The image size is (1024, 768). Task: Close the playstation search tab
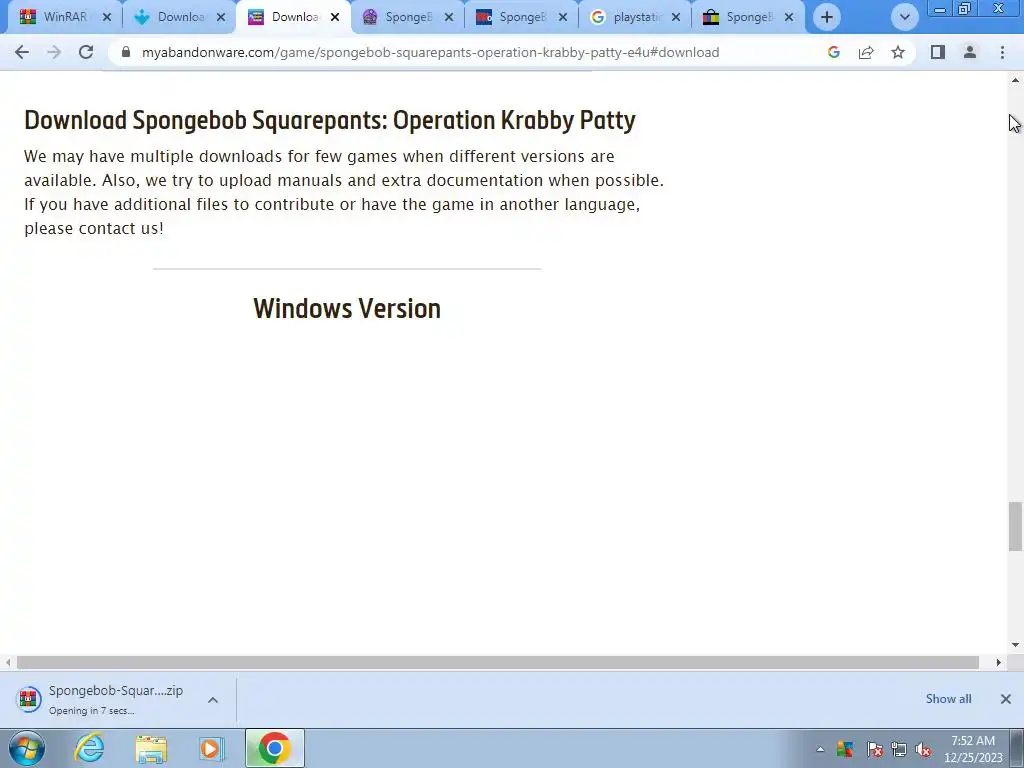point(676,17)
